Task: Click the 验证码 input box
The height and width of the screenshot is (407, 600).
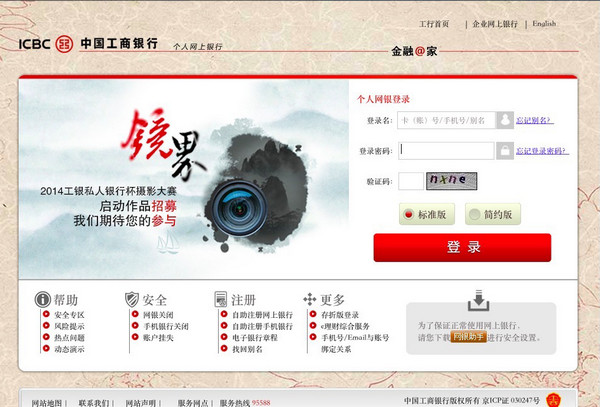Action: (411, 181)
